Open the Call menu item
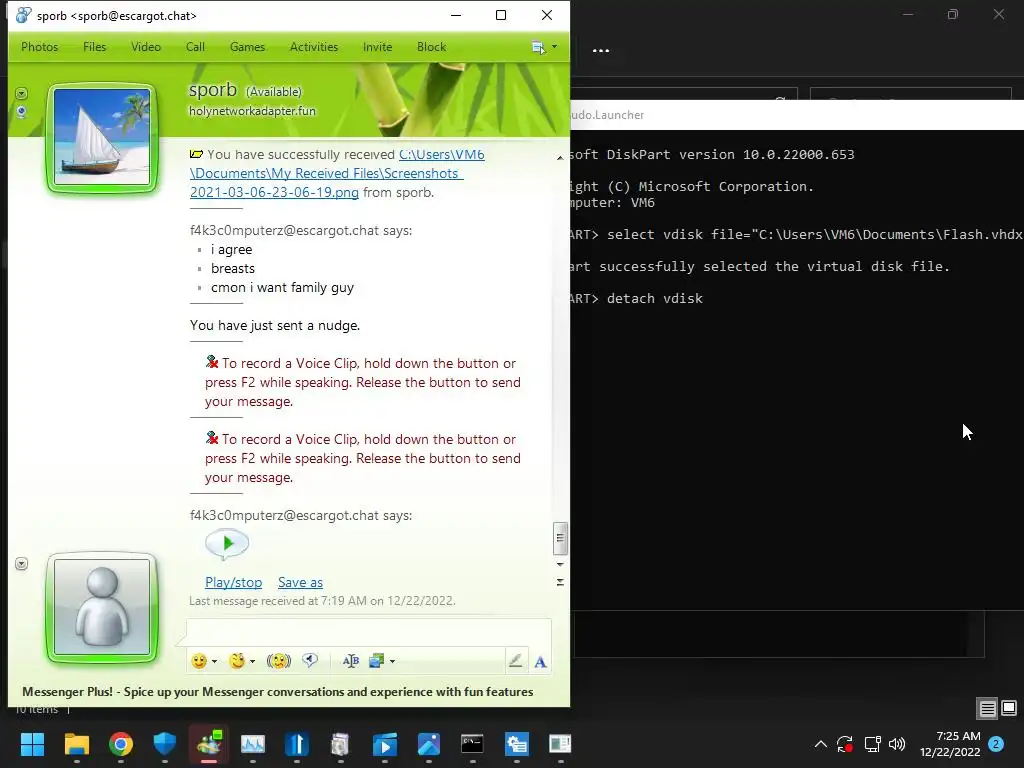This screenshot has width=1024, height=768. coord(195,47)
